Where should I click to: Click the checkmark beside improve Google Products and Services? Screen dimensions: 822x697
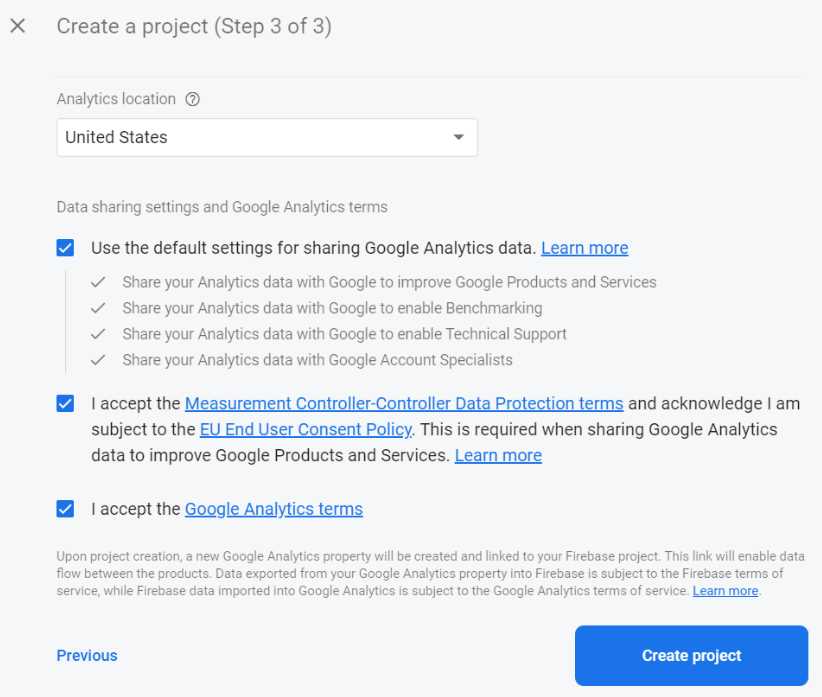(x=98, y=282)
